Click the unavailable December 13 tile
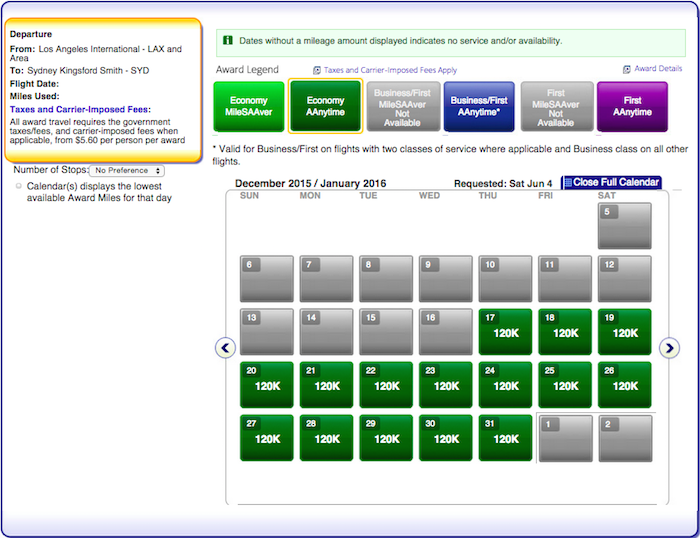Screen dimensions: 700x538 click(267, 332)
